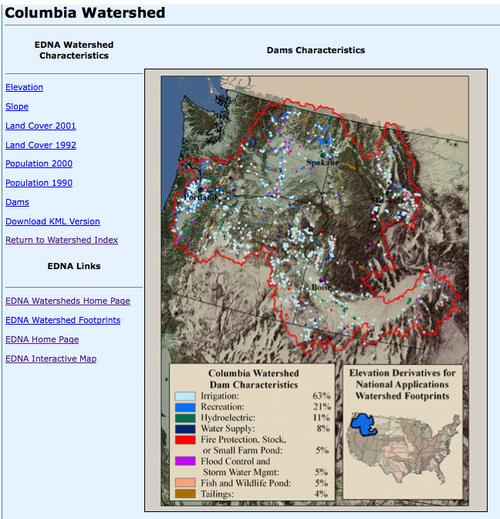
Task: Click the Portland label on the map
Action: [x=201, y=197]
